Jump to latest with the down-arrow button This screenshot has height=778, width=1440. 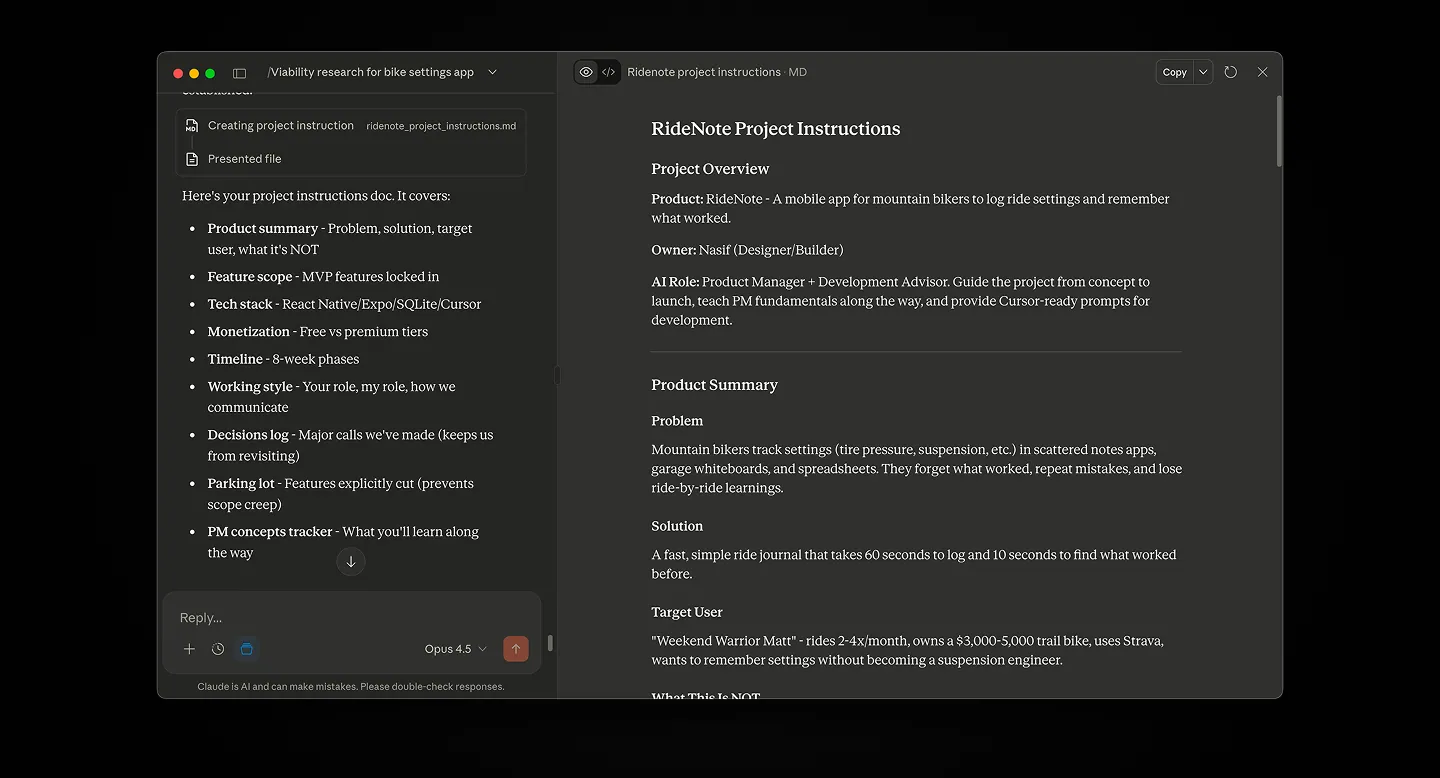coord(351,562)
